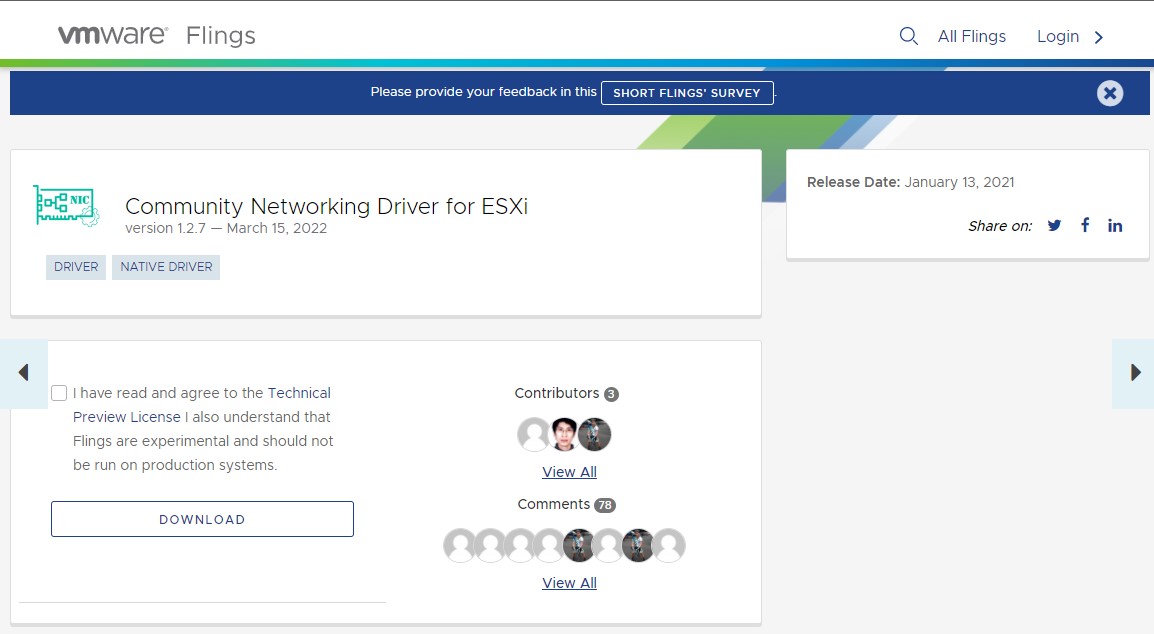Image resolution: width=1154 pixels, height=634 pixels.
Task: Click the Community Networking Driver for ESXi title
Action: pos(327,206)
